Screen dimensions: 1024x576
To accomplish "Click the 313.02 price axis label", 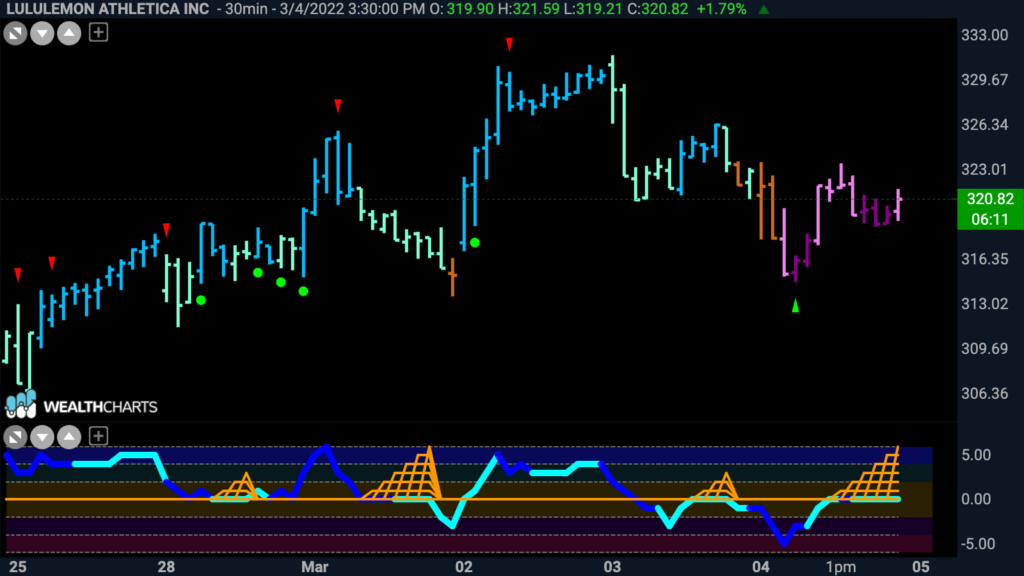I will point(984,304).
